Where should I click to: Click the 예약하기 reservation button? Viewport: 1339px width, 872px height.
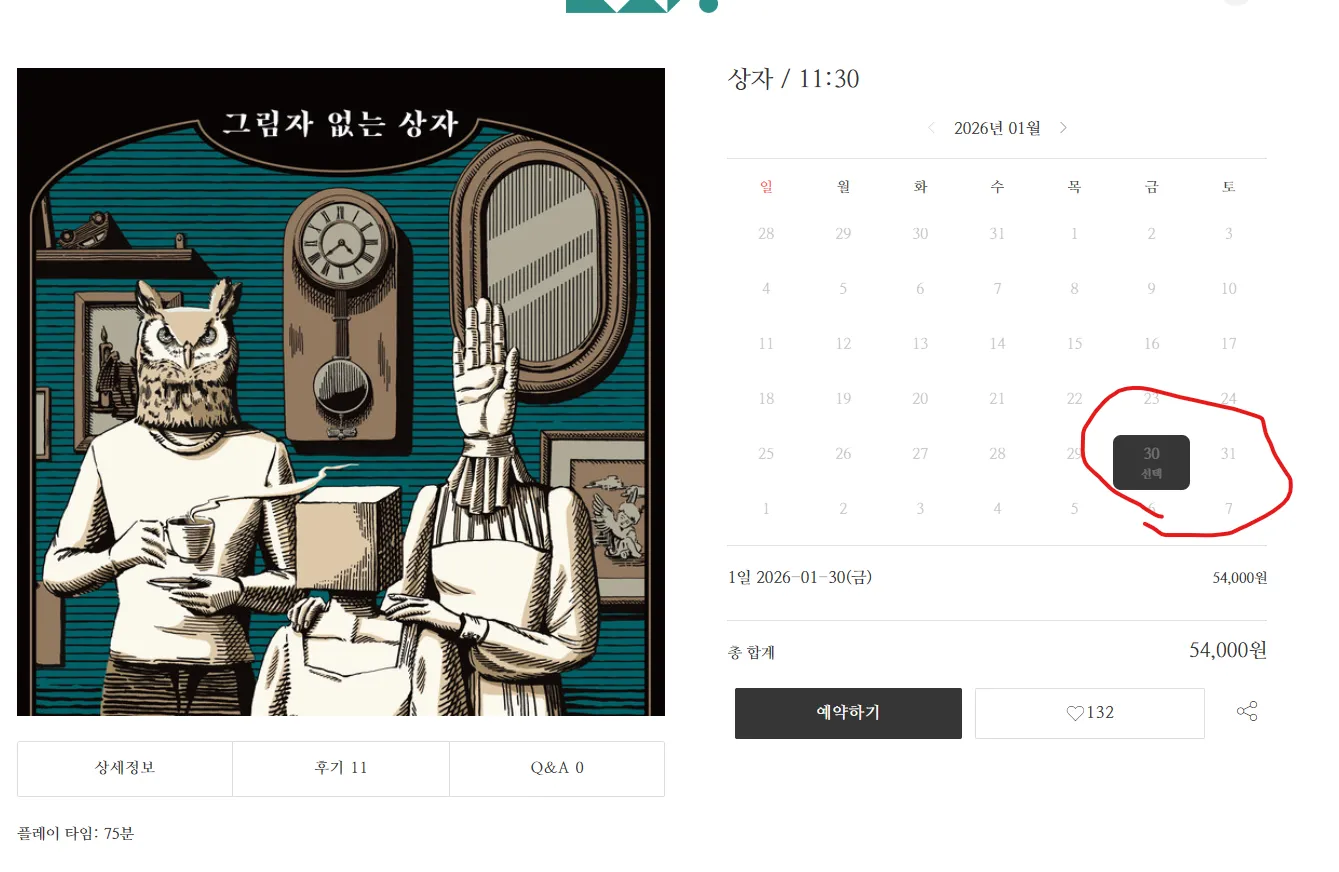[848, 713]
